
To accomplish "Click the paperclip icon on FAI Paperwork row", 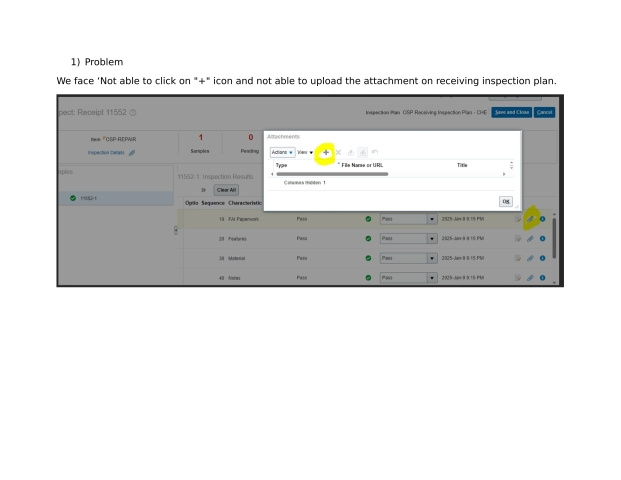I will point(530,219).
